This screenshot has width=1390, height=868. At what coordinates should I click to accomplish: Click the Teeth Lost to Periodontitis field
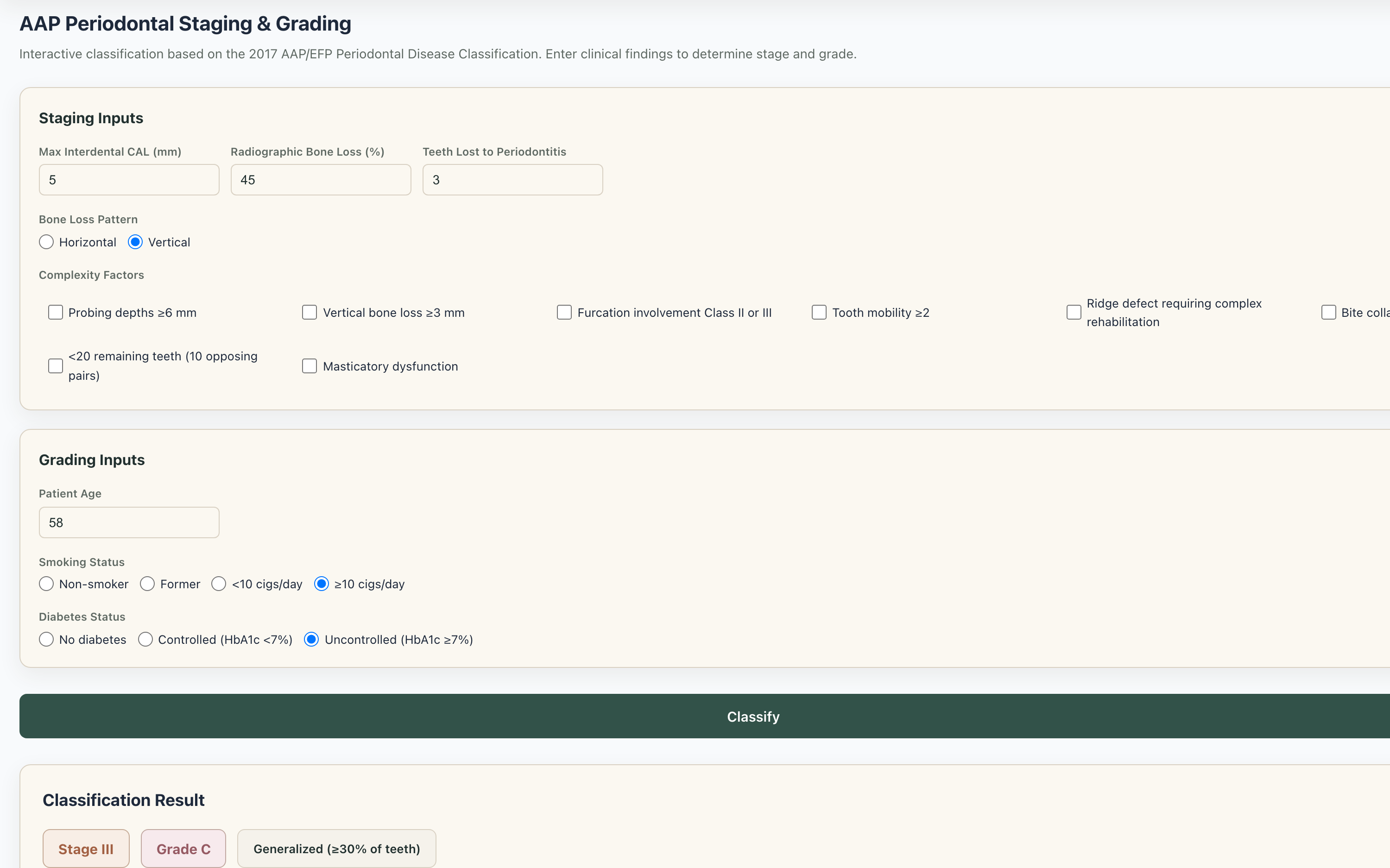click(512, 180)
